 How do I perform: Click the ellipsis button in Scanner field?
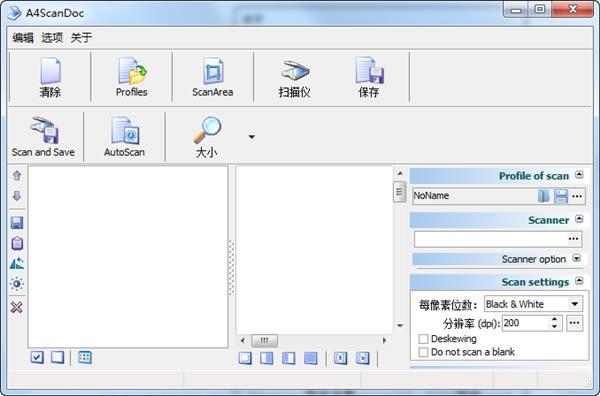[573, 239]
